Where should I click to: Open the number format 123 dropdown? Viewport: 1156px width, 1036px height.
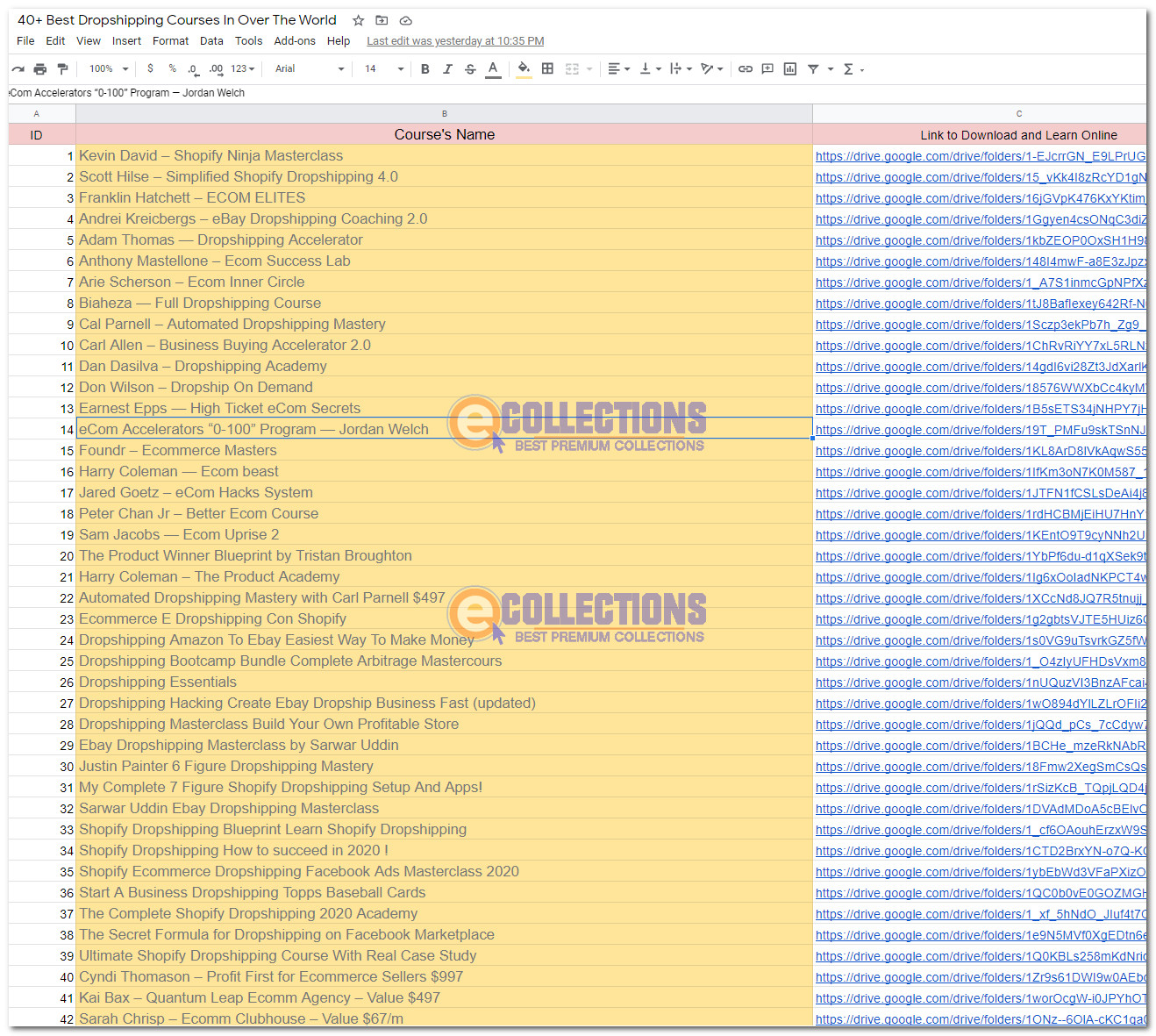(x=243, y=68)
